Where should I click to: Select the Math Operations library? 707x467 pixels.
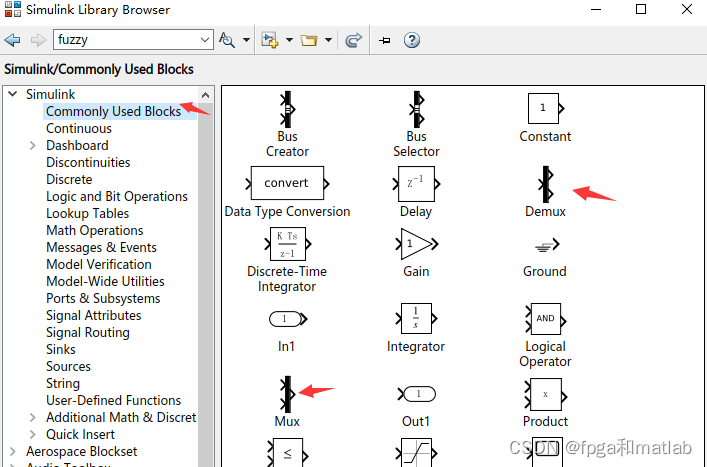coord(95,230)
